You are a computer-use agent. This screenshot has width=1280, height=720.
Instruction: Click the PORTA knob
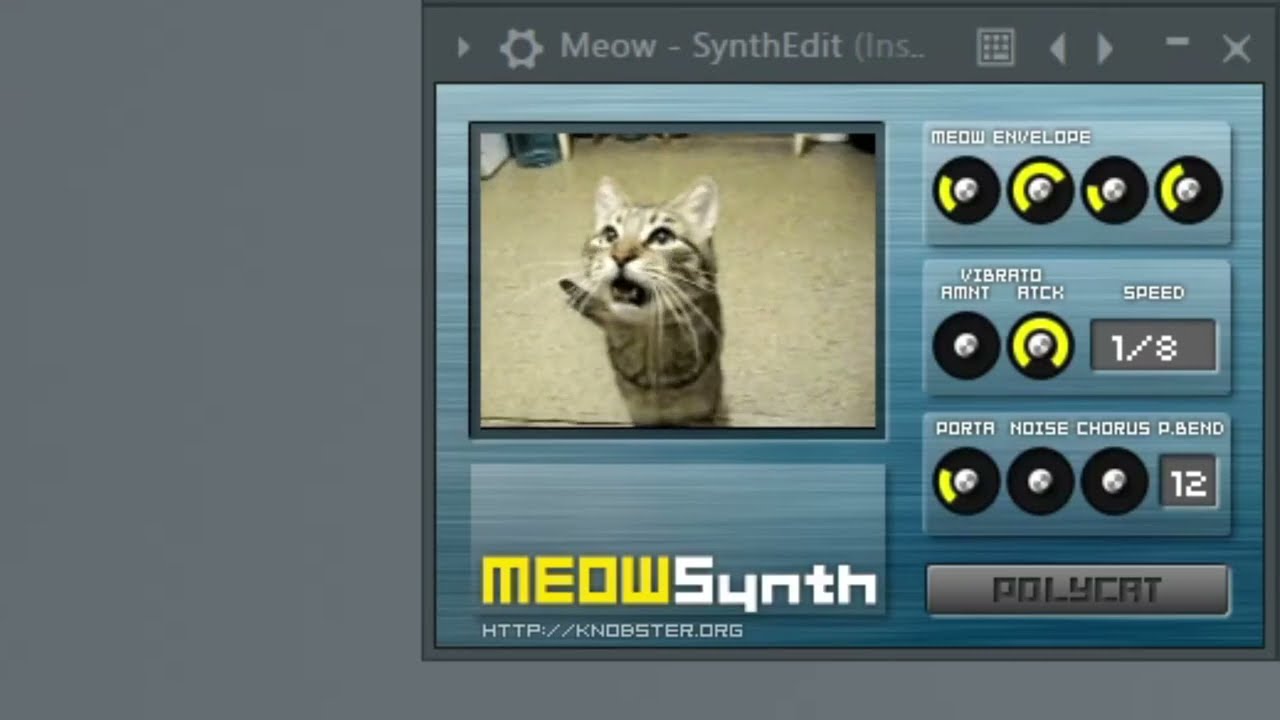(x=966, y=482)
